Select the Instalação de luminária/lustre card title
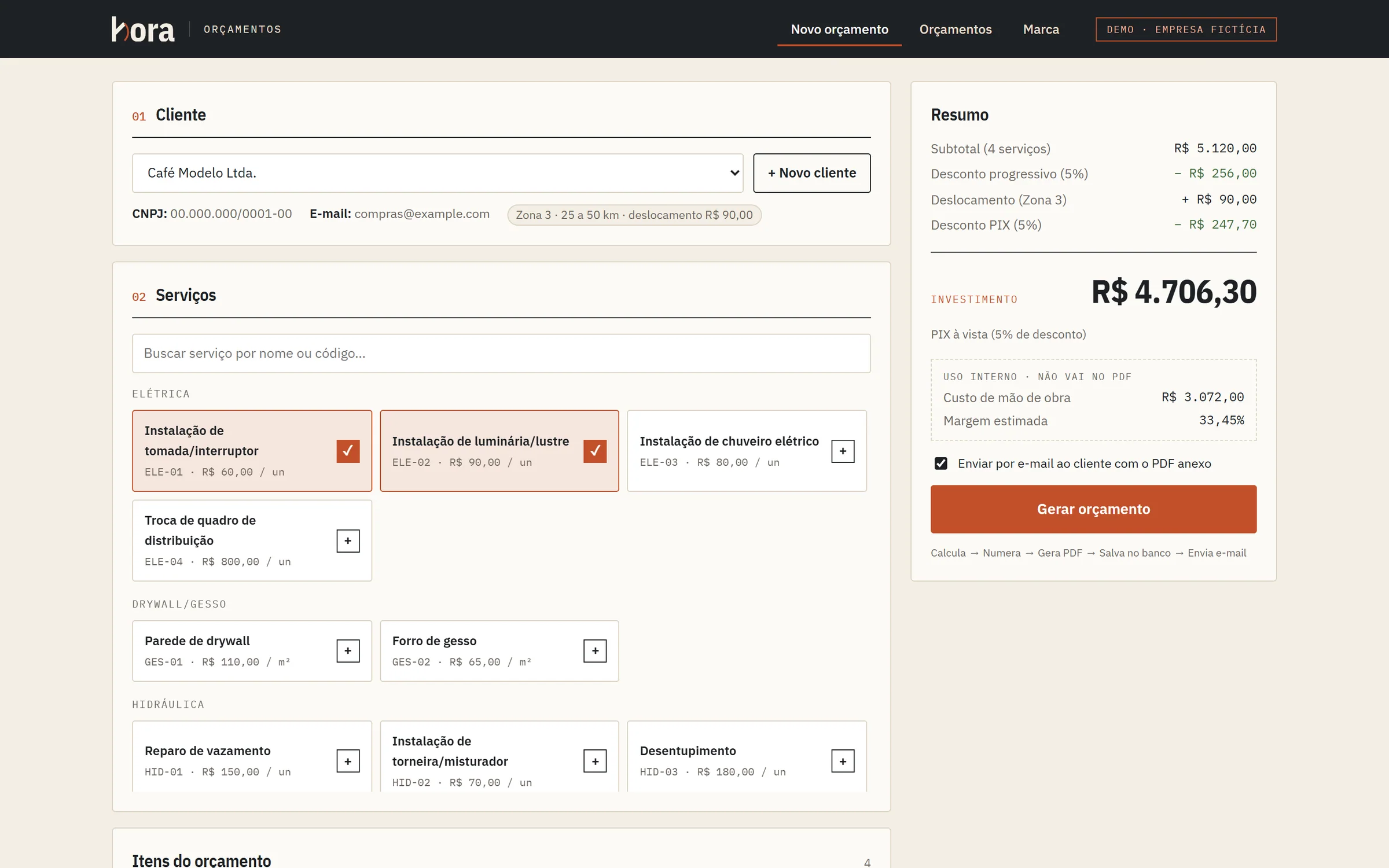 pyautogui.click(x=480, y=442)
